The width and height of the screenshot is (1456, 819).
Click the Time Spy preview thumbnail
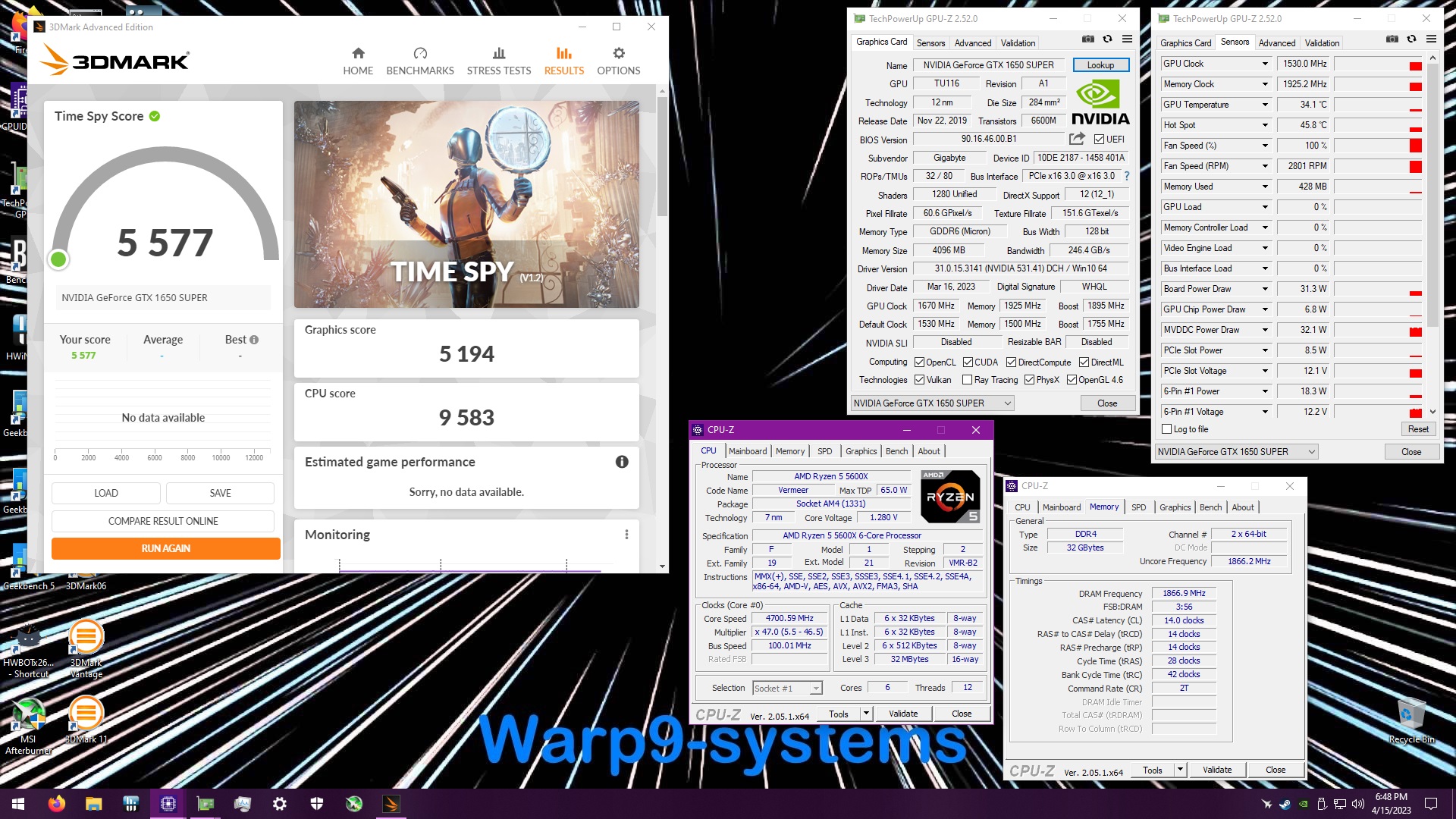click(466, 205)
